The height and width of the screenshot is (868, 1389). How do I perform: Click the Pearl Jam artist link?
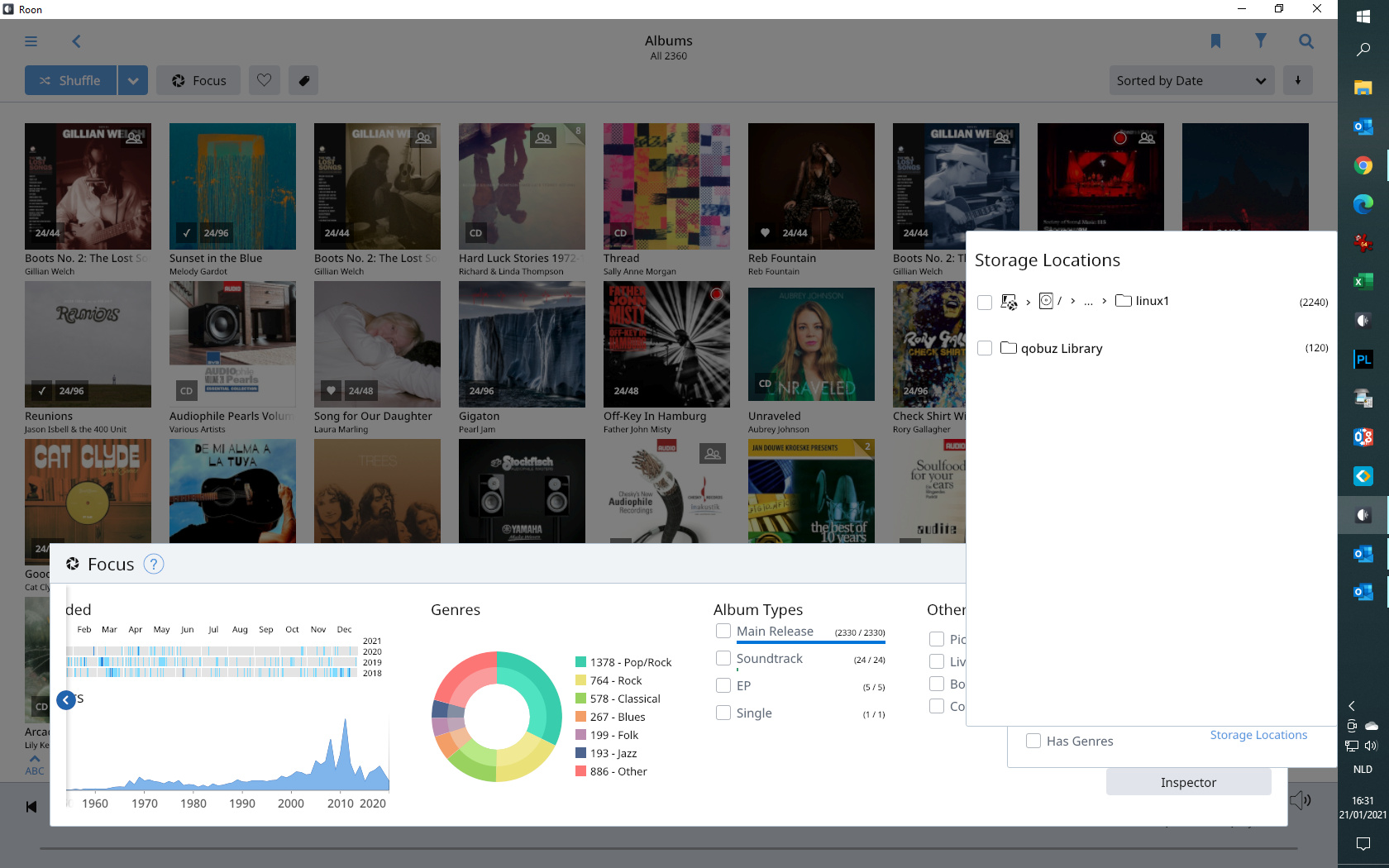pos(479,430)
